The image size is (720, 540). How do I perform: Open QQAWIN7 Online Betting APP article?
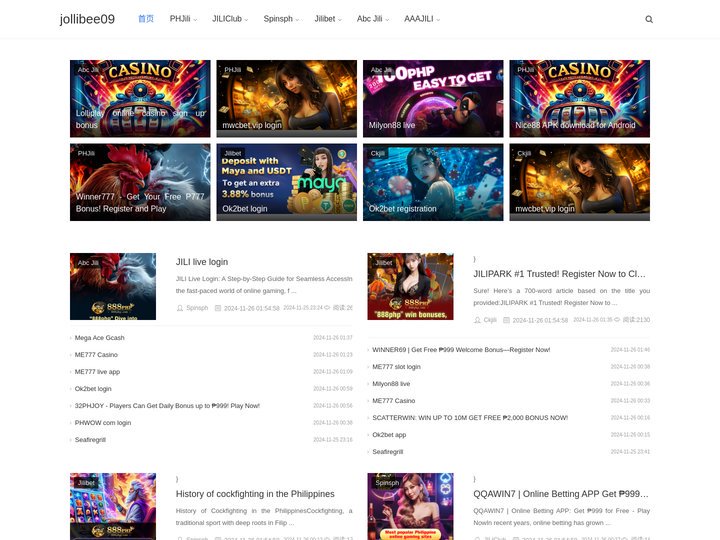coord(561,494)
